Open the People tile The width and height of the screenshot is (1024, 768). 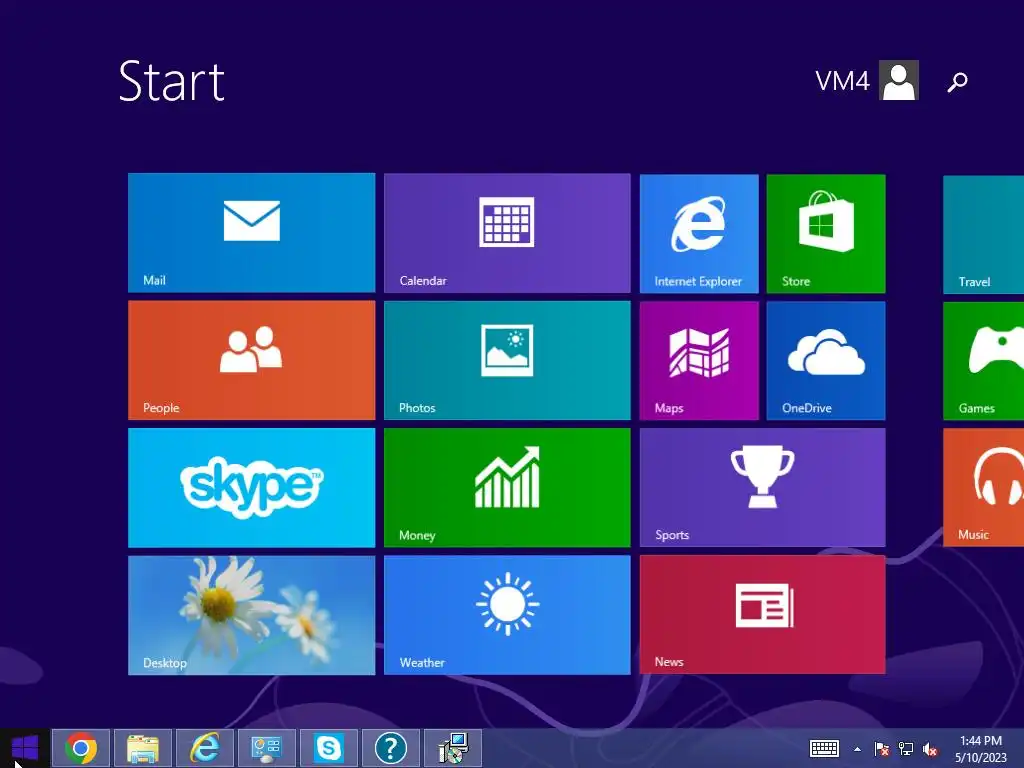click(x=251, y=360)
